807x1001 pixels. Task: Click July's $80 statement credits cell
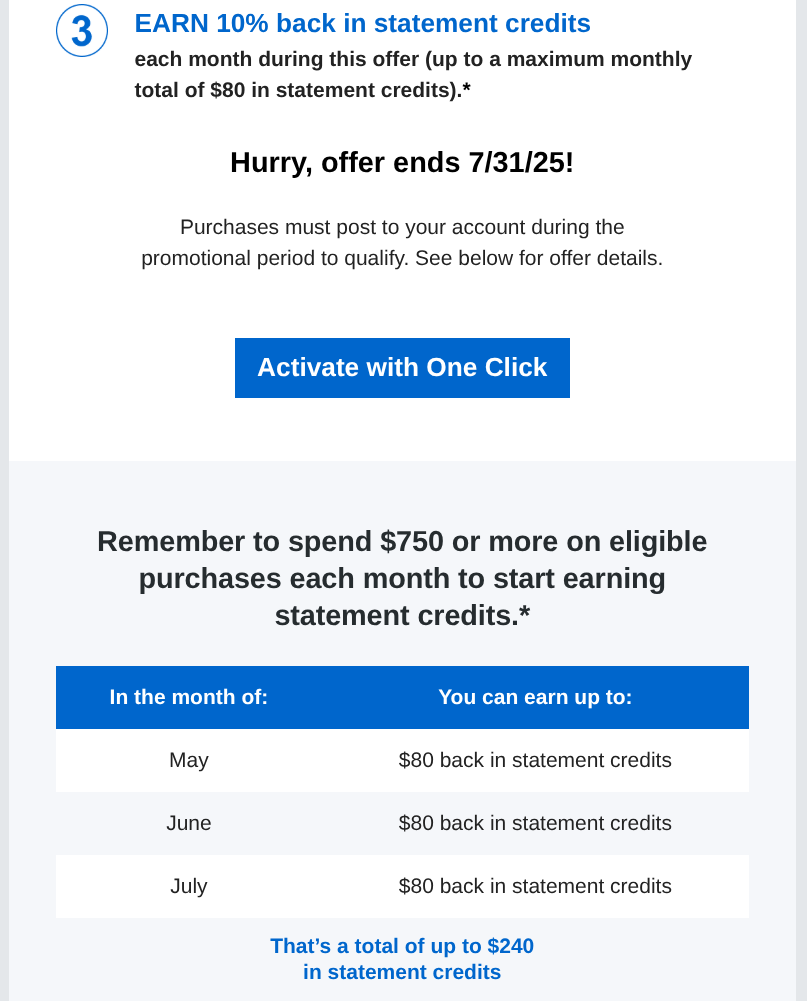pyautogui.click(x=535, y=886)
